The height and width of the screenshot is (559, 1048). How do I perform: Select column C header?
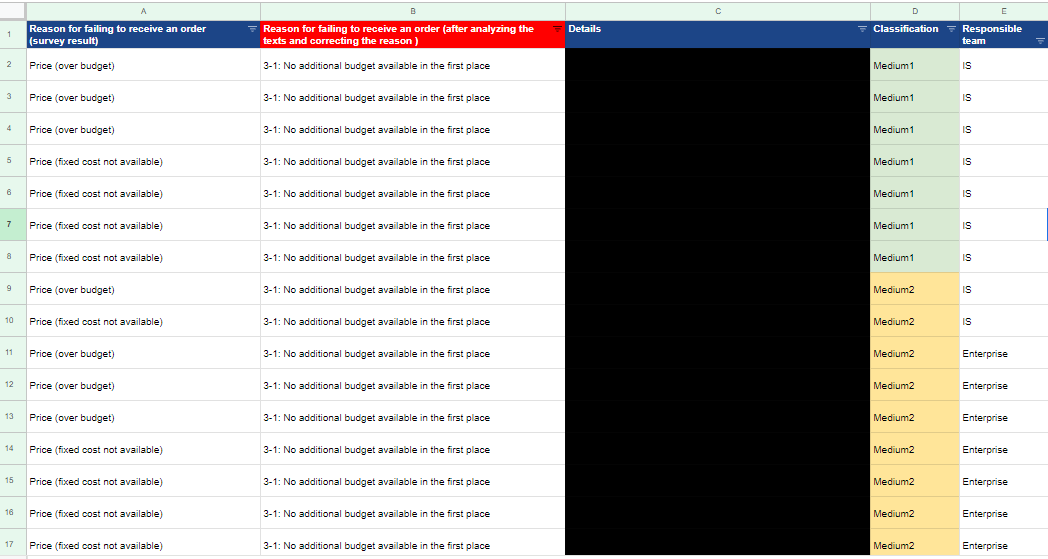[718, 11]
